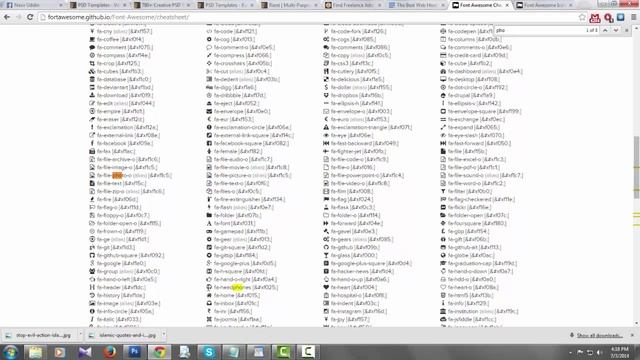Image resolution: width=640 pixels, height=360 pixels.
Task: Click the fa-graduation-cap icon glyph
Action: [x=443, y=263]
